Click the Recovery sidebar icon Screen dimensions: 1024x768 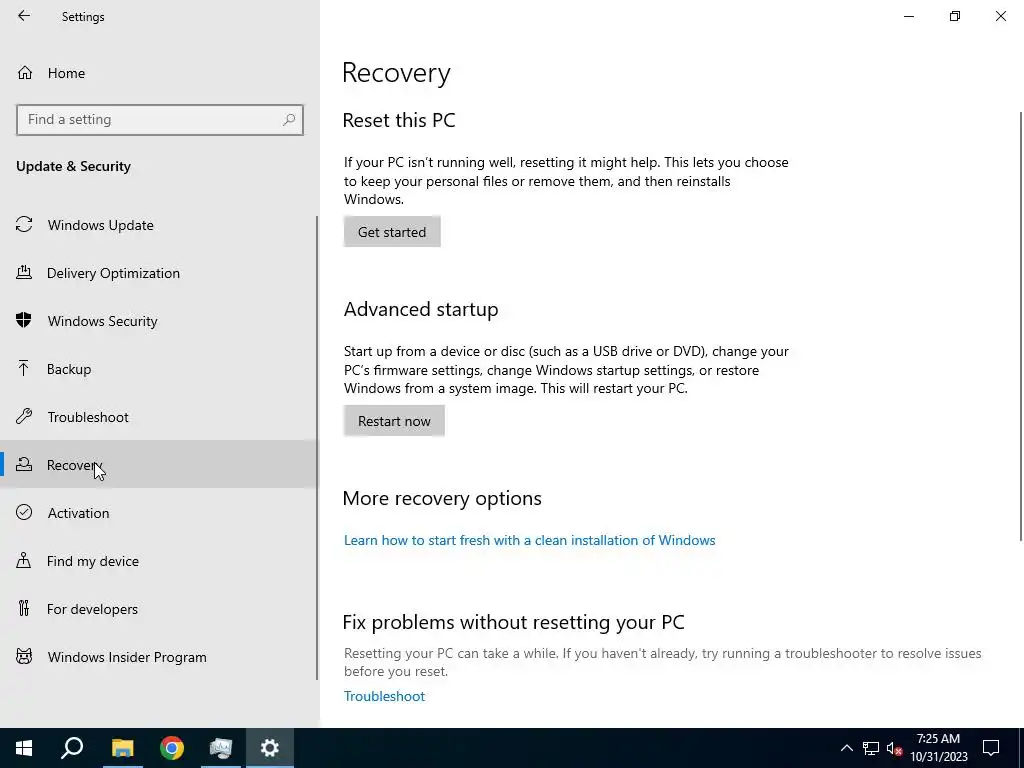coord(24,464)
